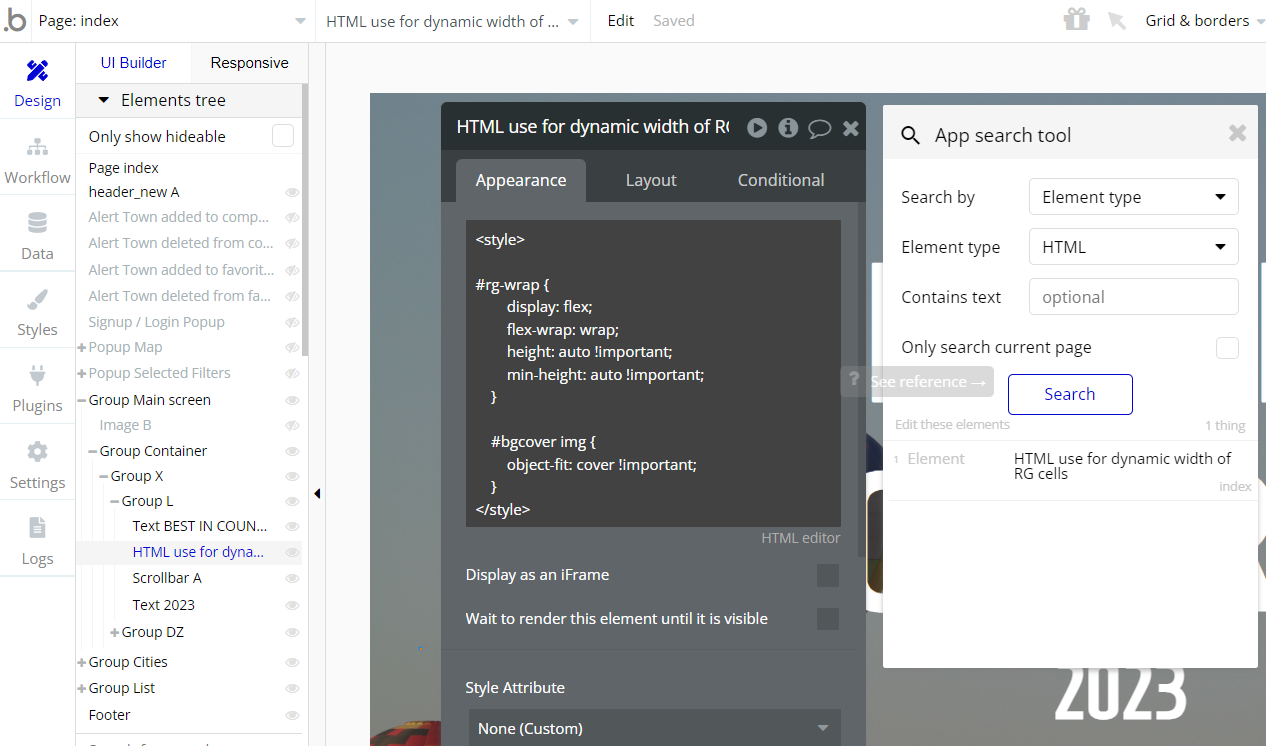Collapse the Group Main screen tree node
This screenshot has height=746, width=1266.
pyautogui.click(x=82, y=400)
